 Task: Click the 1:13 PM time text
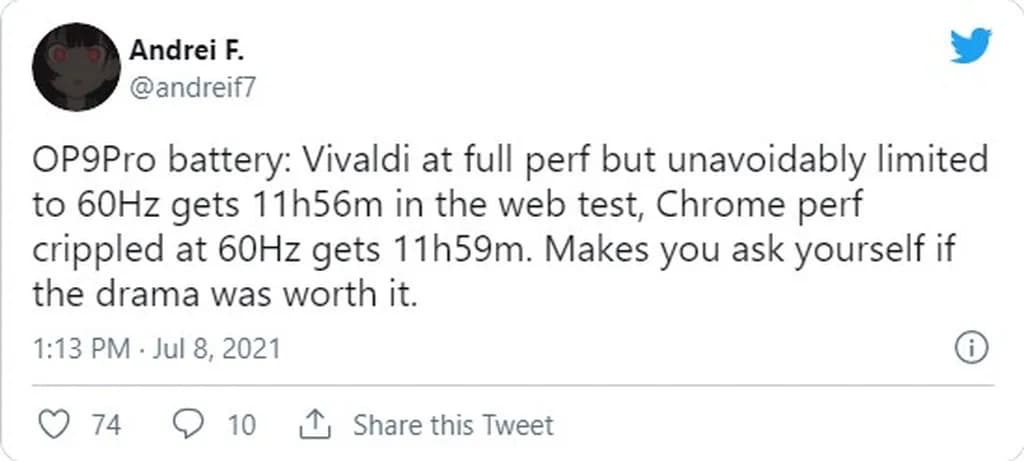(x=82, y=349)
